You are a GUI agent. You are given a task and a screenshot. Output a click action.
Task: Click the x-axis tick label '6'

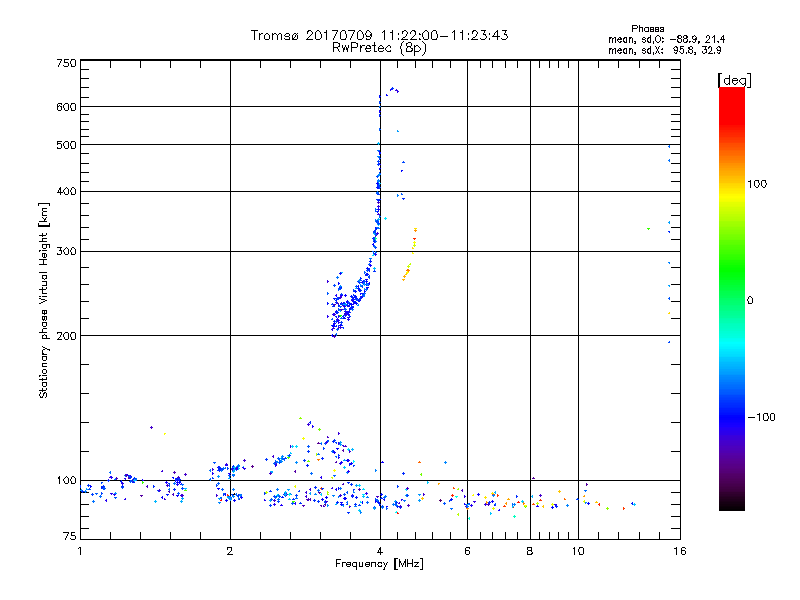(467, 551)
